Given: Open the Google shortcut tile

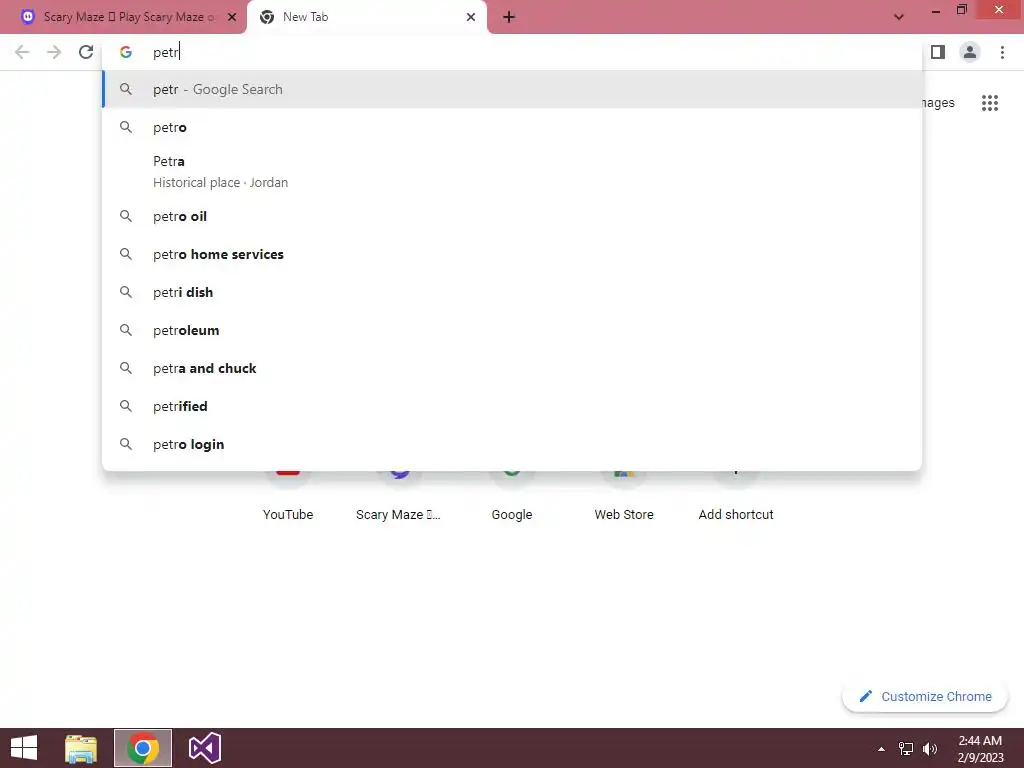Looking at the screenshot, I should tap(512, 495).
